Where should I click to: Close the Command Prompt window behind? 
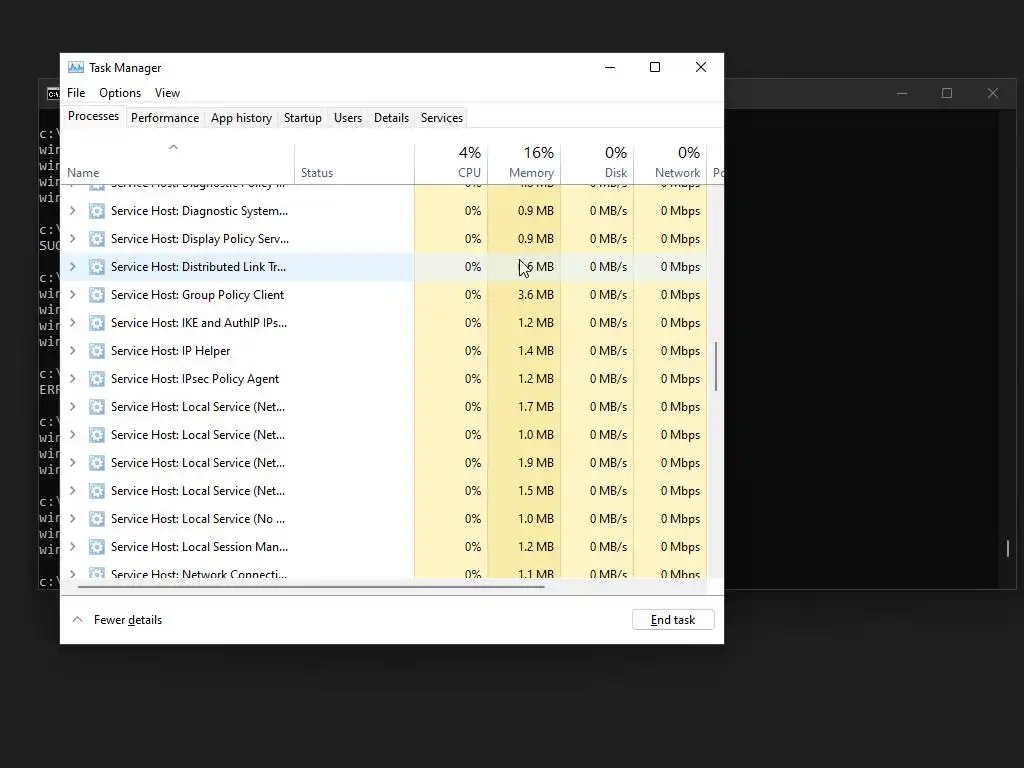point(993,93)
